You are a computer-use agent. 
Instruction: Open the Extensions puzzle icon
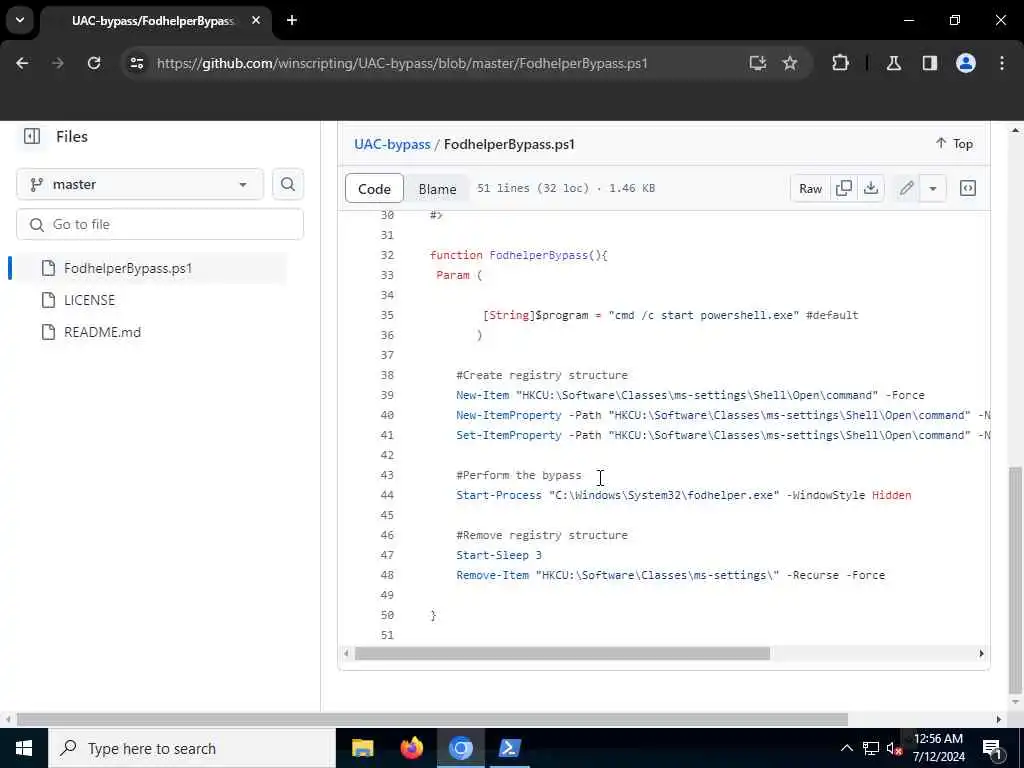click(840, 63)
